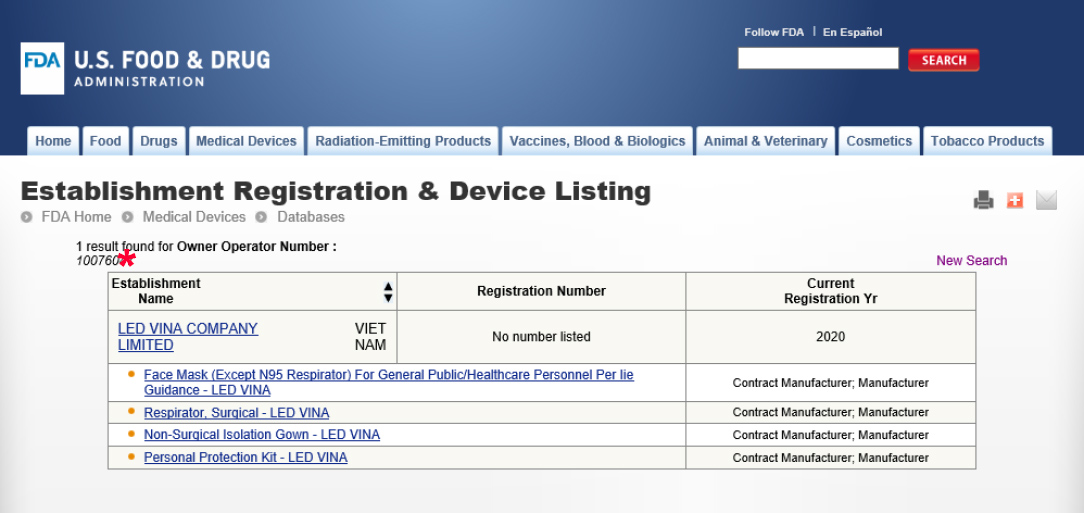Open the Food tab

105,141
